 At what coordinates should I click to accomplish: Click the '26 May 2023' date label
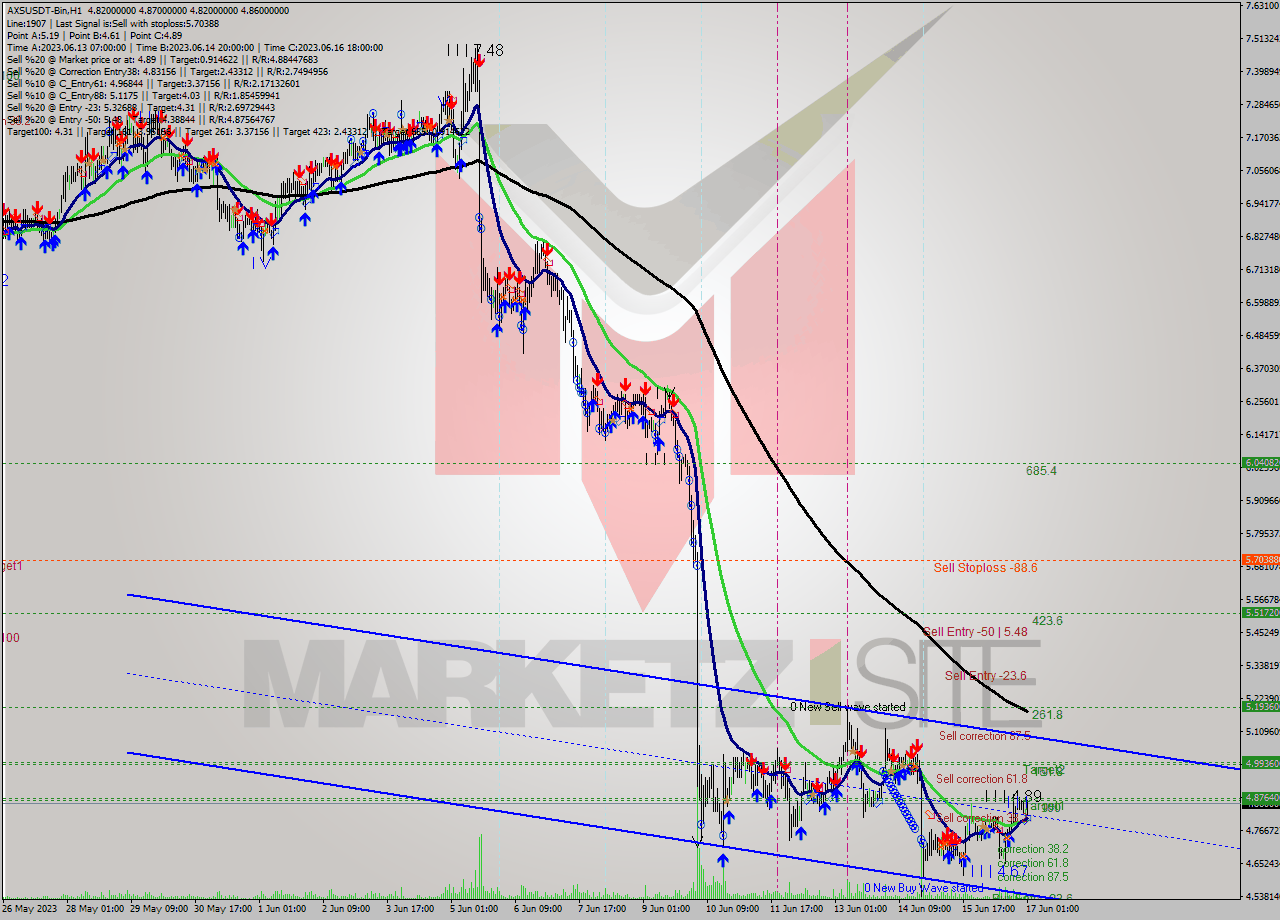pos(31,908)
